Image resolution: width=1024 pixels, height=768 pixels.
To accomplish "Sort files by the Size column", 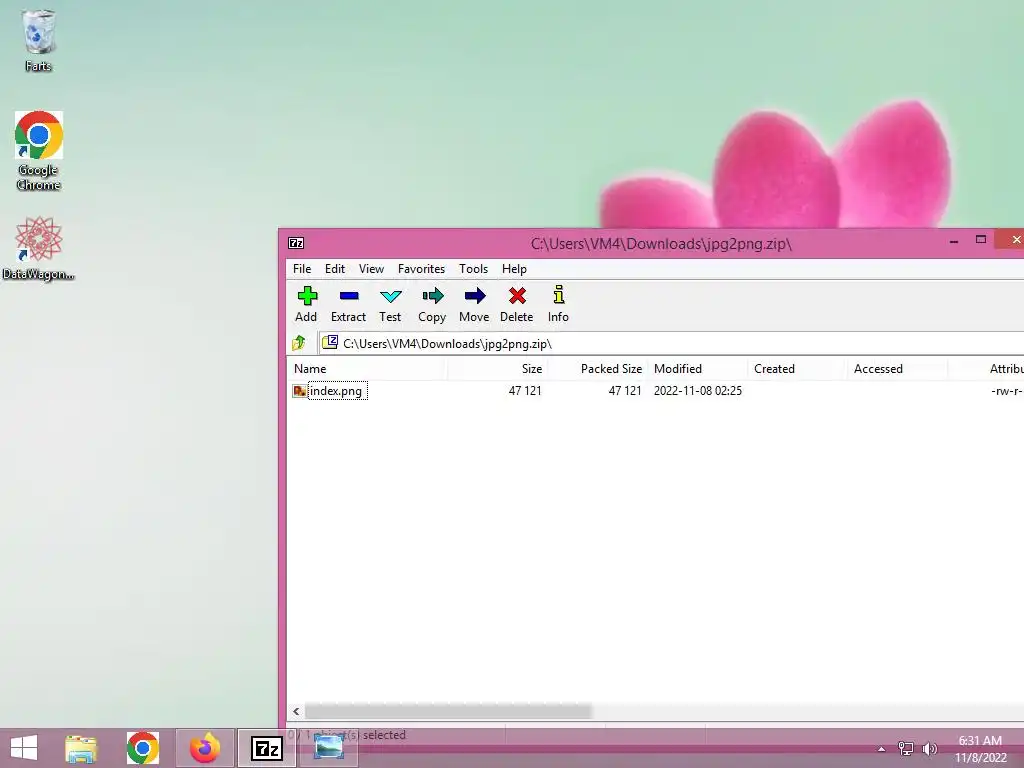I will click(498, 368).
